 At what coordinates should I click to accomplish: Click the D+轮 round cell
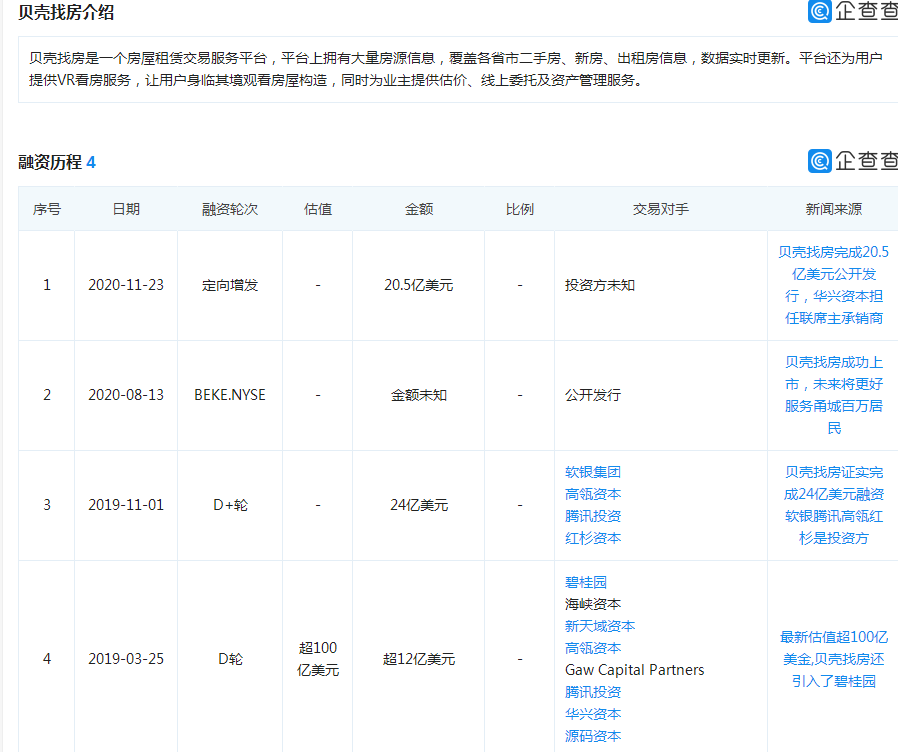[x=230, y=505]
